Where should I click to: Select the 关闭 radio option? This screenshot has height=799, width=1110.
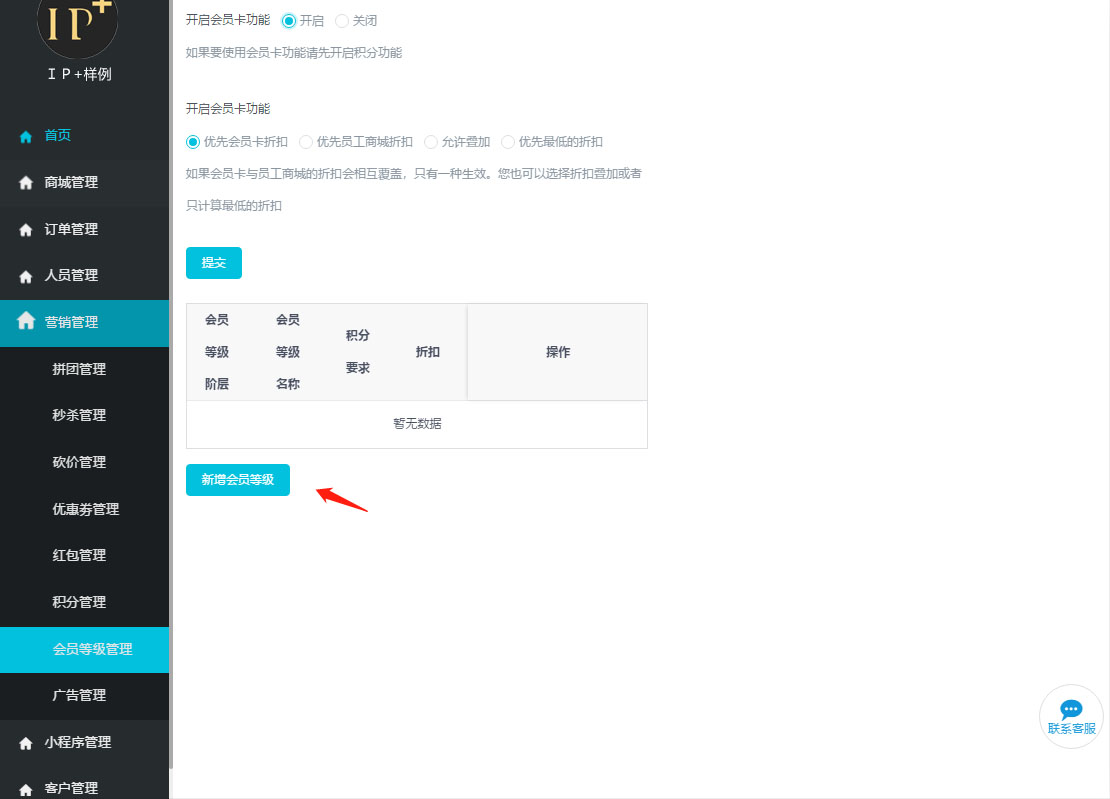tap(342, 21)
